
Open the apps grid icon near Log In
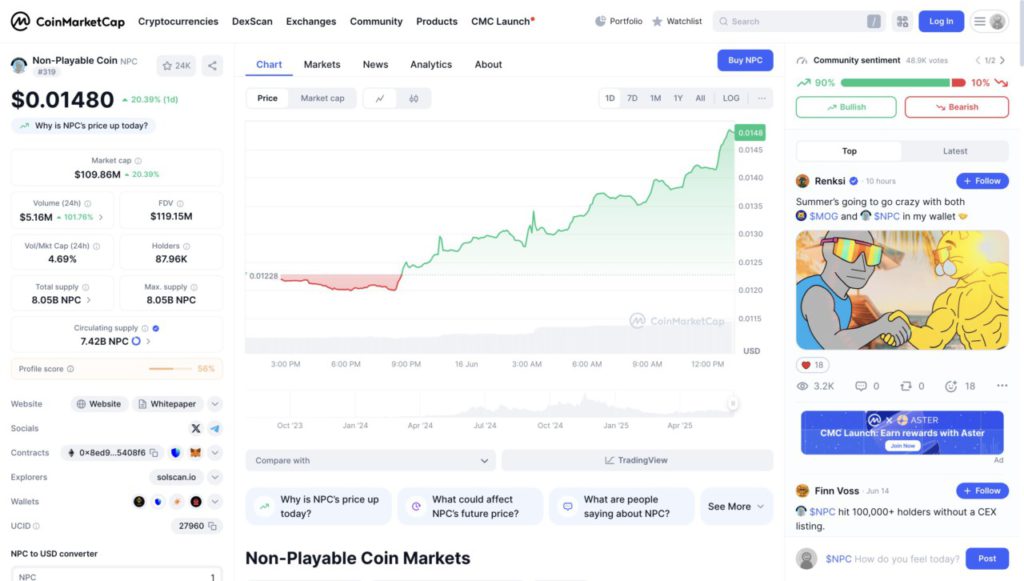[903, 22]
